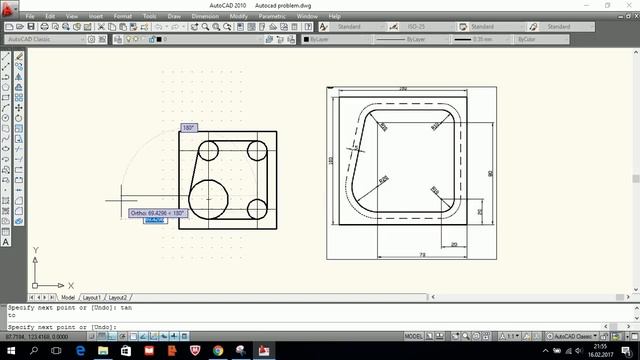Select the Hatch tool
The height and width of the screenshot is (360, 640).
tap(6, 200)
